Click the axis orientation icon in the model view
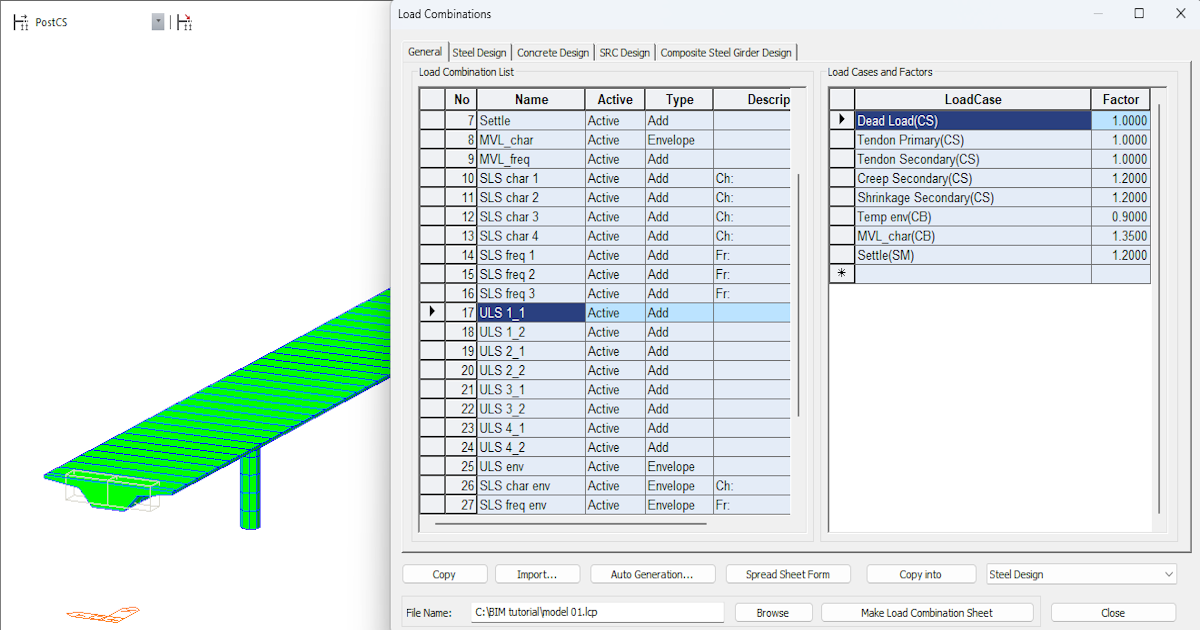The image size is (1200, 630). point(102,612)
